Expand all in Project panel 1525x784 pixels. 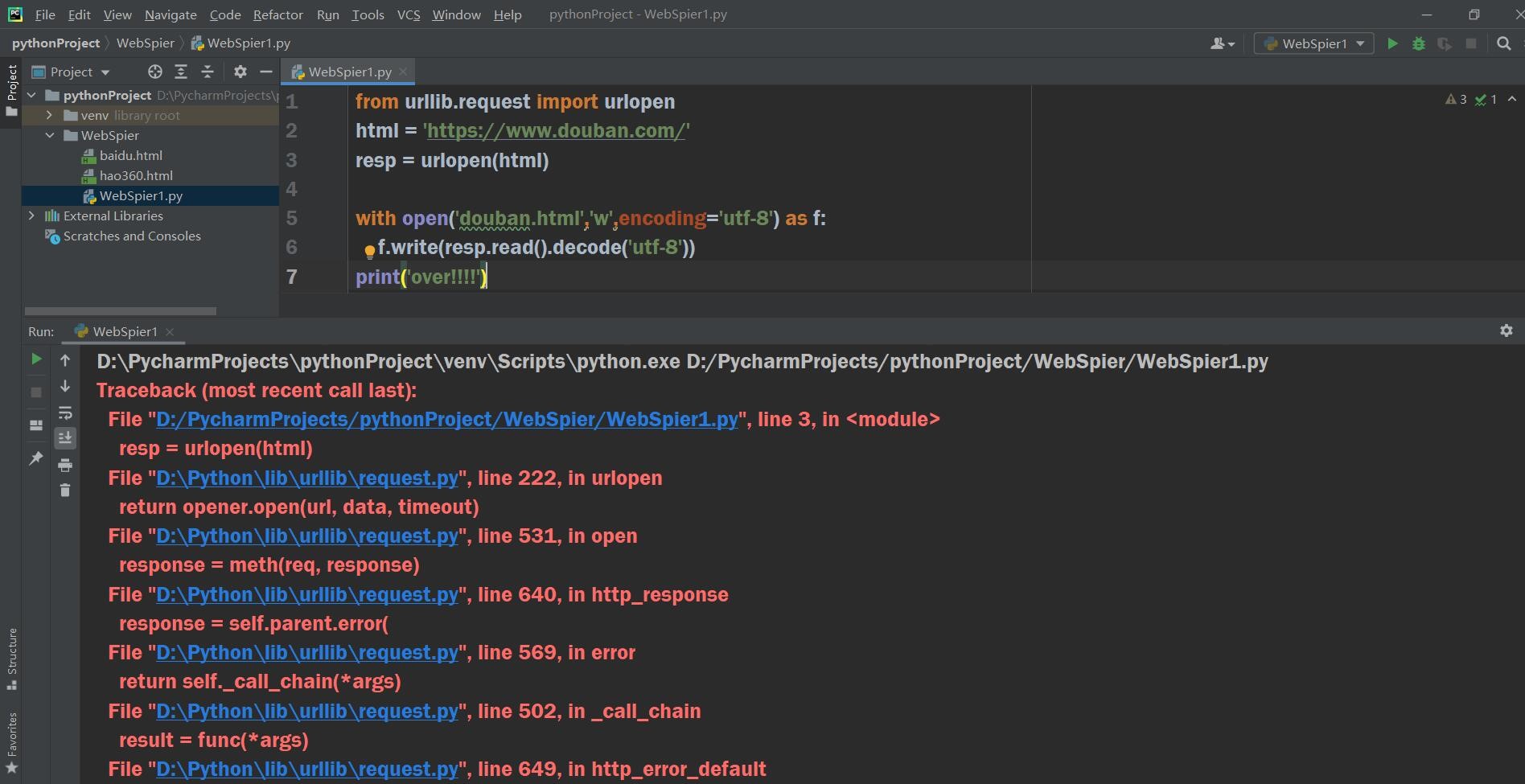(181, 72)
